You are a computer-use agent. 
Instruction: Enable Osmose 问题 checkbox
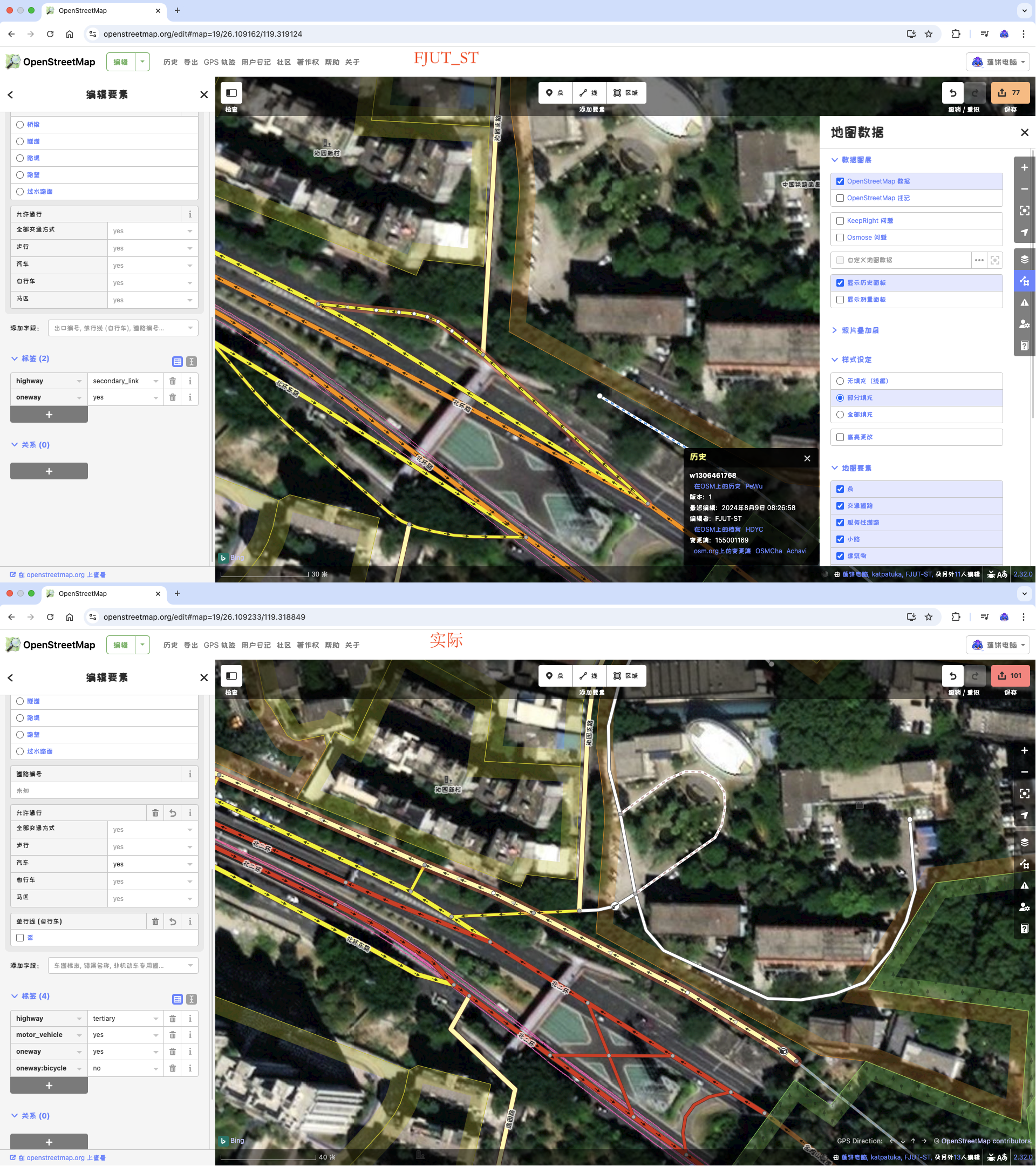point(840,238)
